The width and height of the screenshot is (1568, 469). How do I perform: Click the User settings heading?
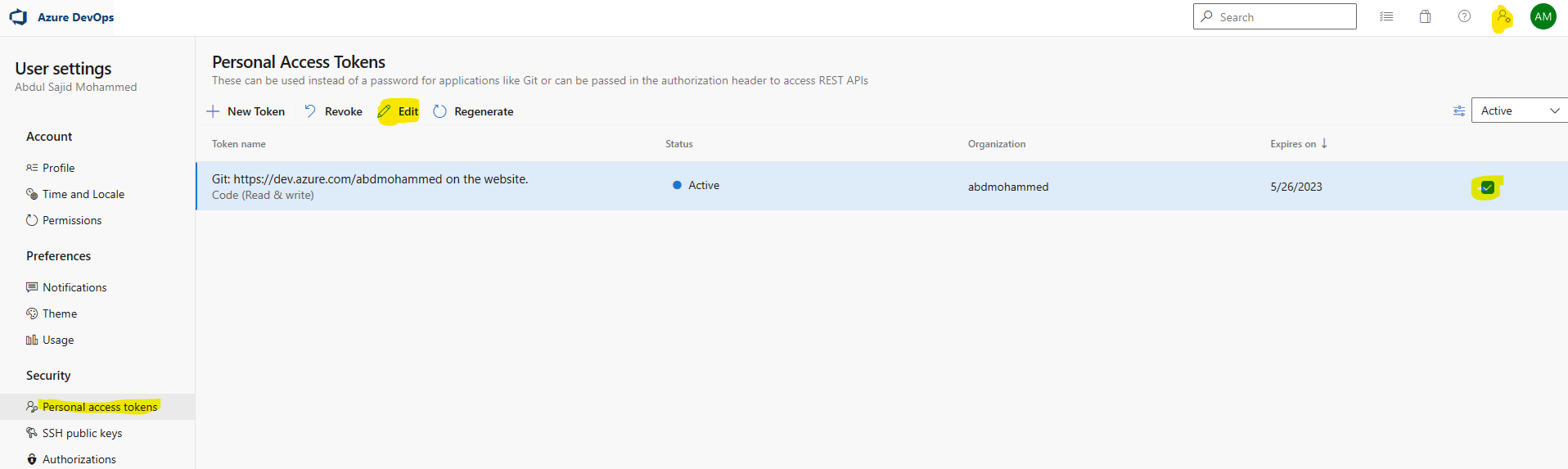[x=63, y=69]
